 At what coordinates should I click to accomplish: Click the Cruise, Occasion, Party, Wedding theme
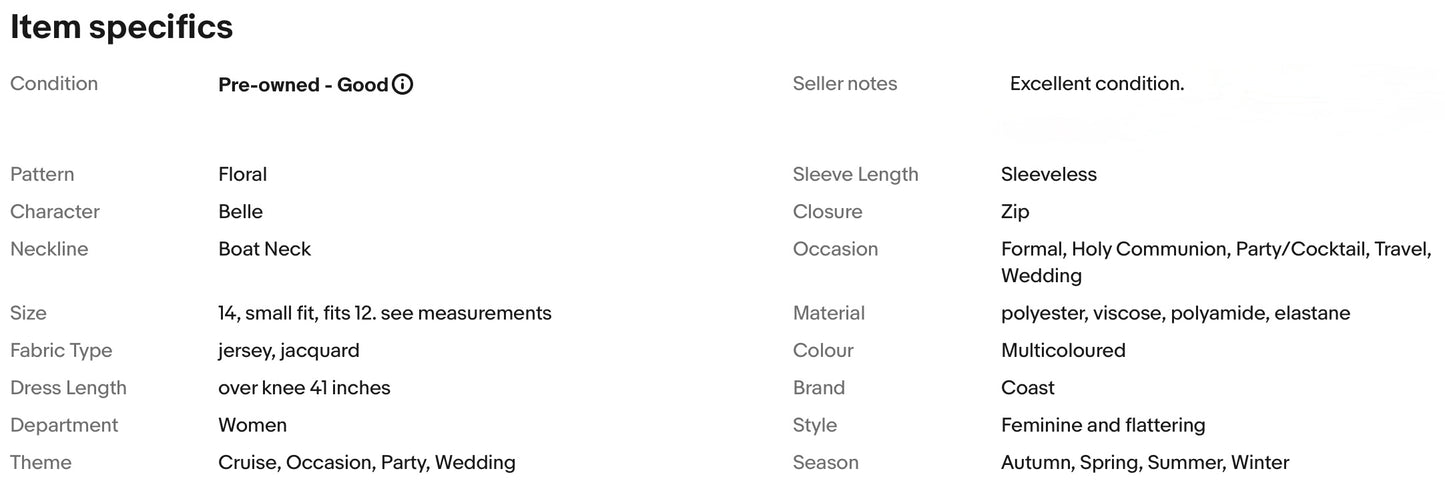coord(367,463)
